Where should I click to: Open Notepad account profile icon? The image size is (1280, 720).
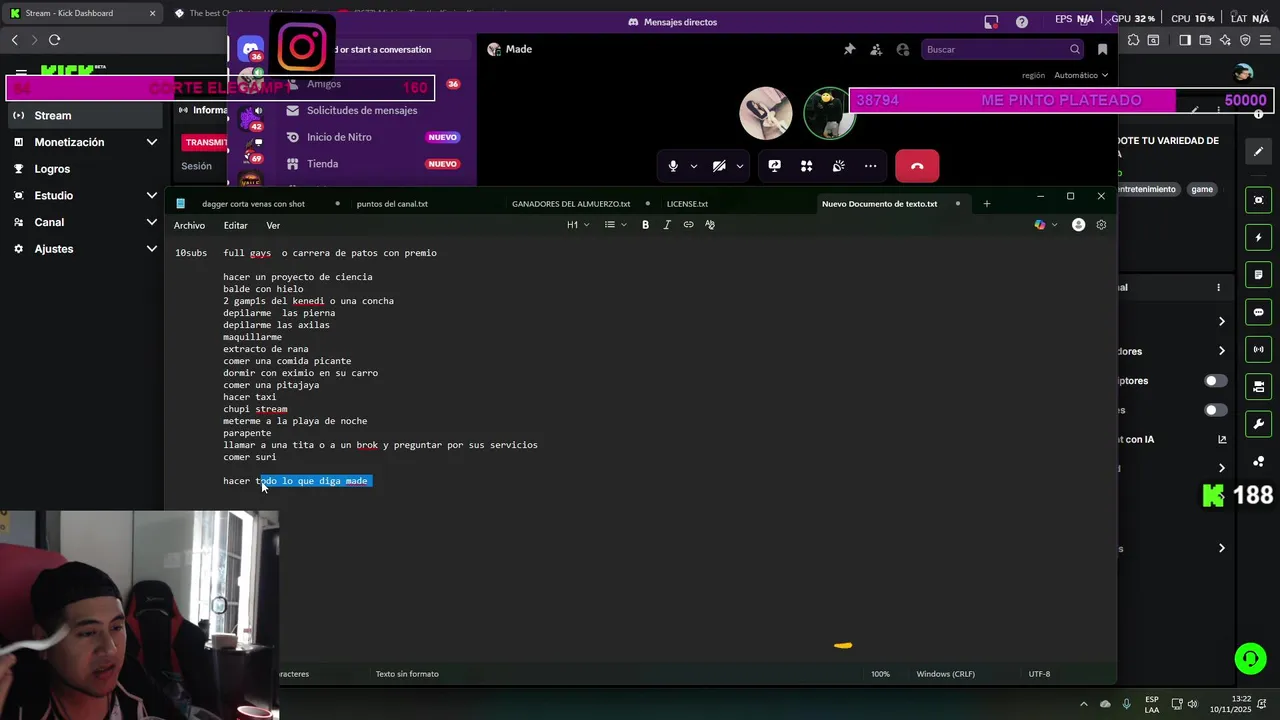(1078, 225)
